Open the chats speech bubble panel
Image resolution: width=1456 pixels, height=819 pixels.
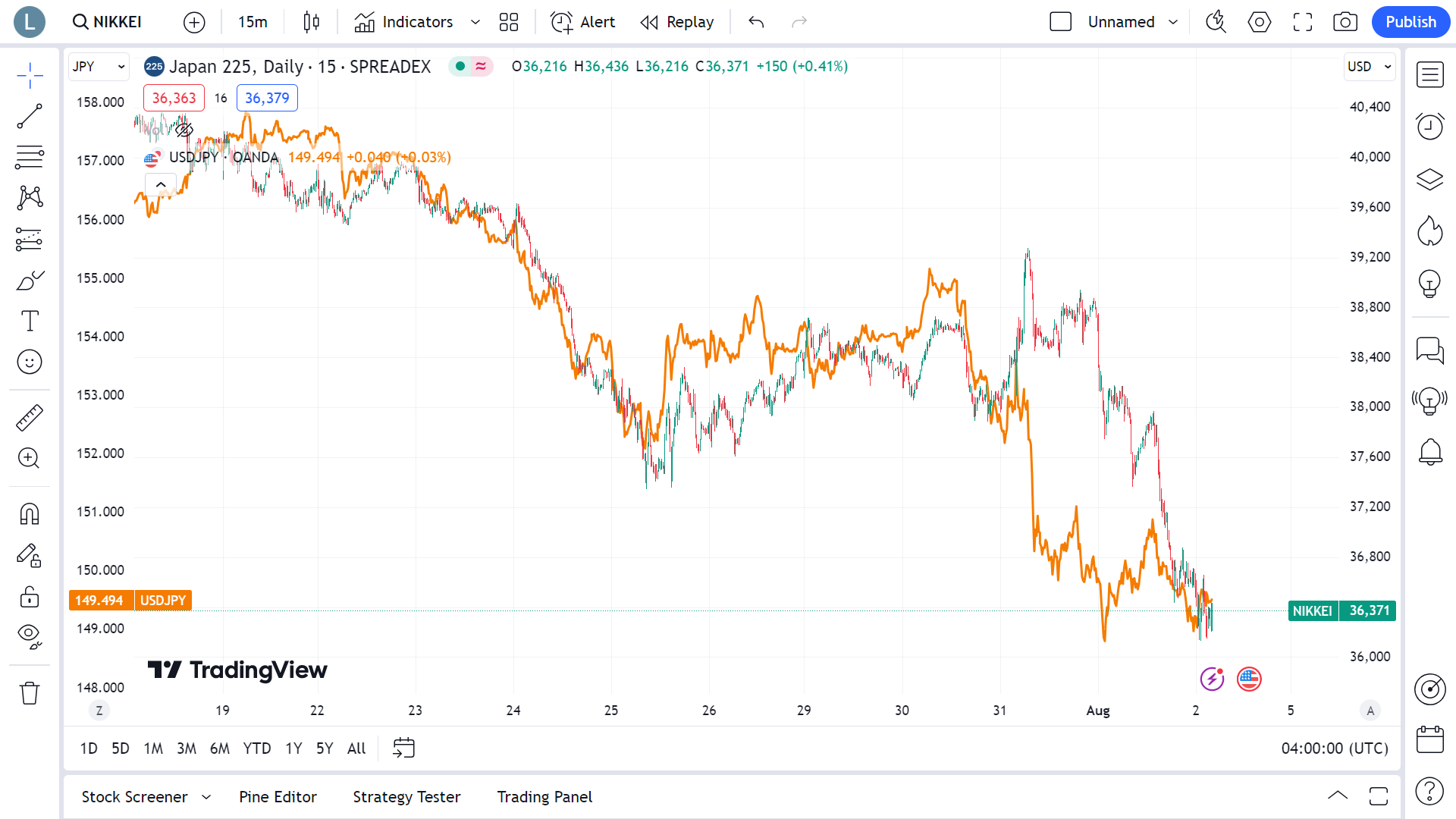[x=1429, y=350]
